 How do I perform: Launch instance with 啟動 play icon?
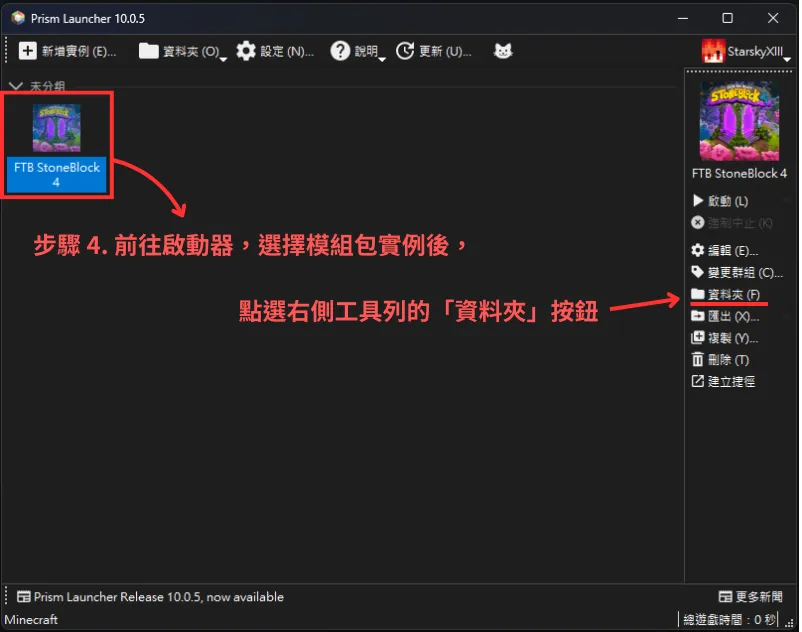pos(698,202)
